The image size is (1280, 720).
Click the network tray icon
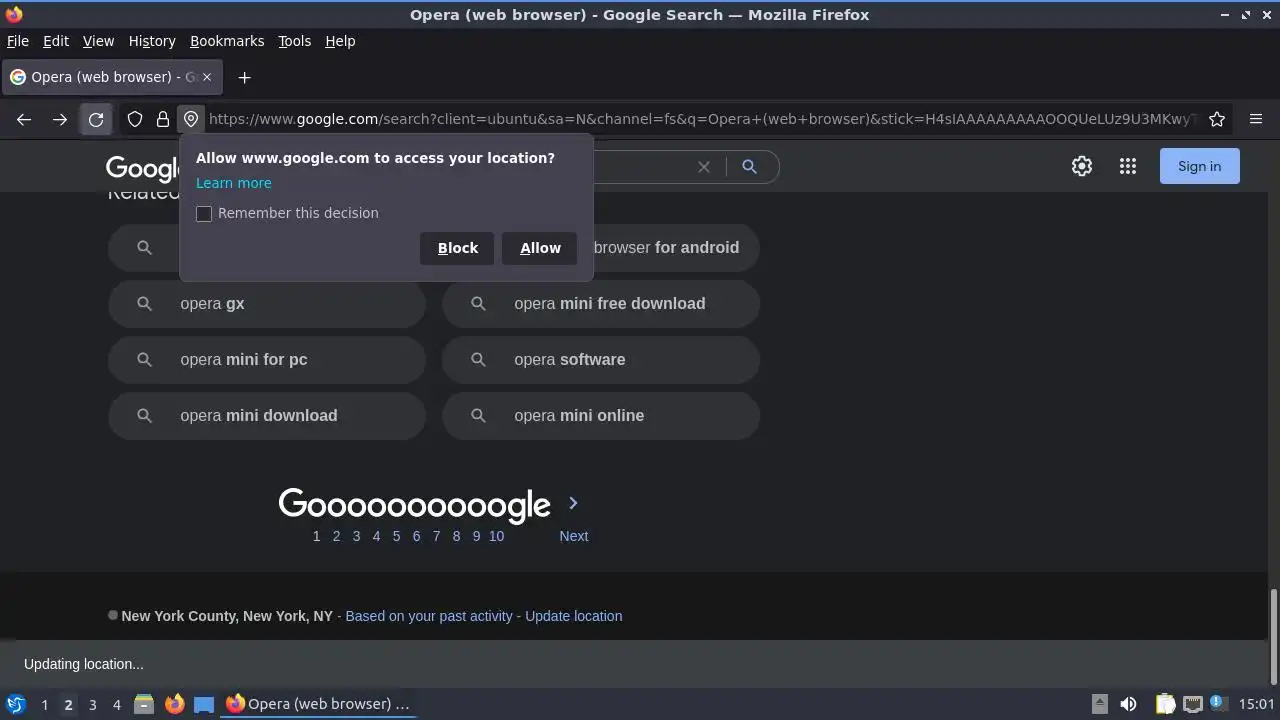pos(1192,704)
